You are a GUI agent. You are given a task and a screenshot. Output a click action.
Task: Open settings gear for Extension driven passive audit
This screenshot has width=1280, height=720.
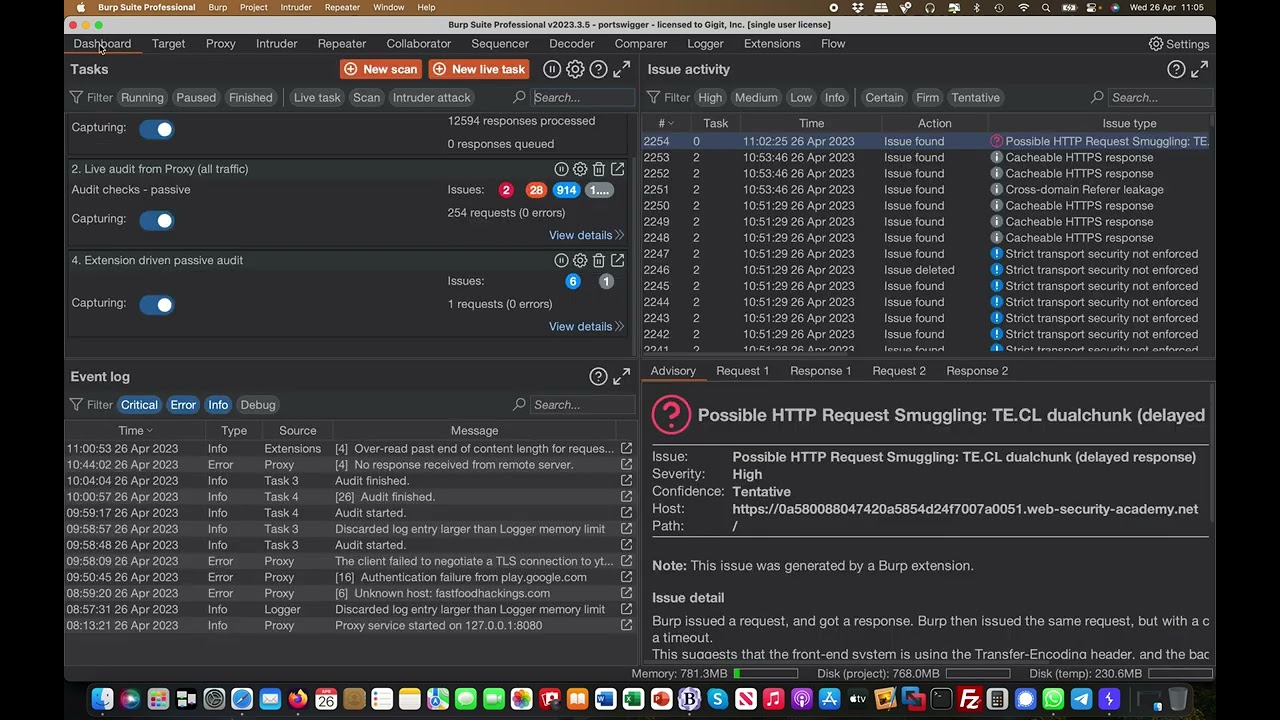point(580,260)
